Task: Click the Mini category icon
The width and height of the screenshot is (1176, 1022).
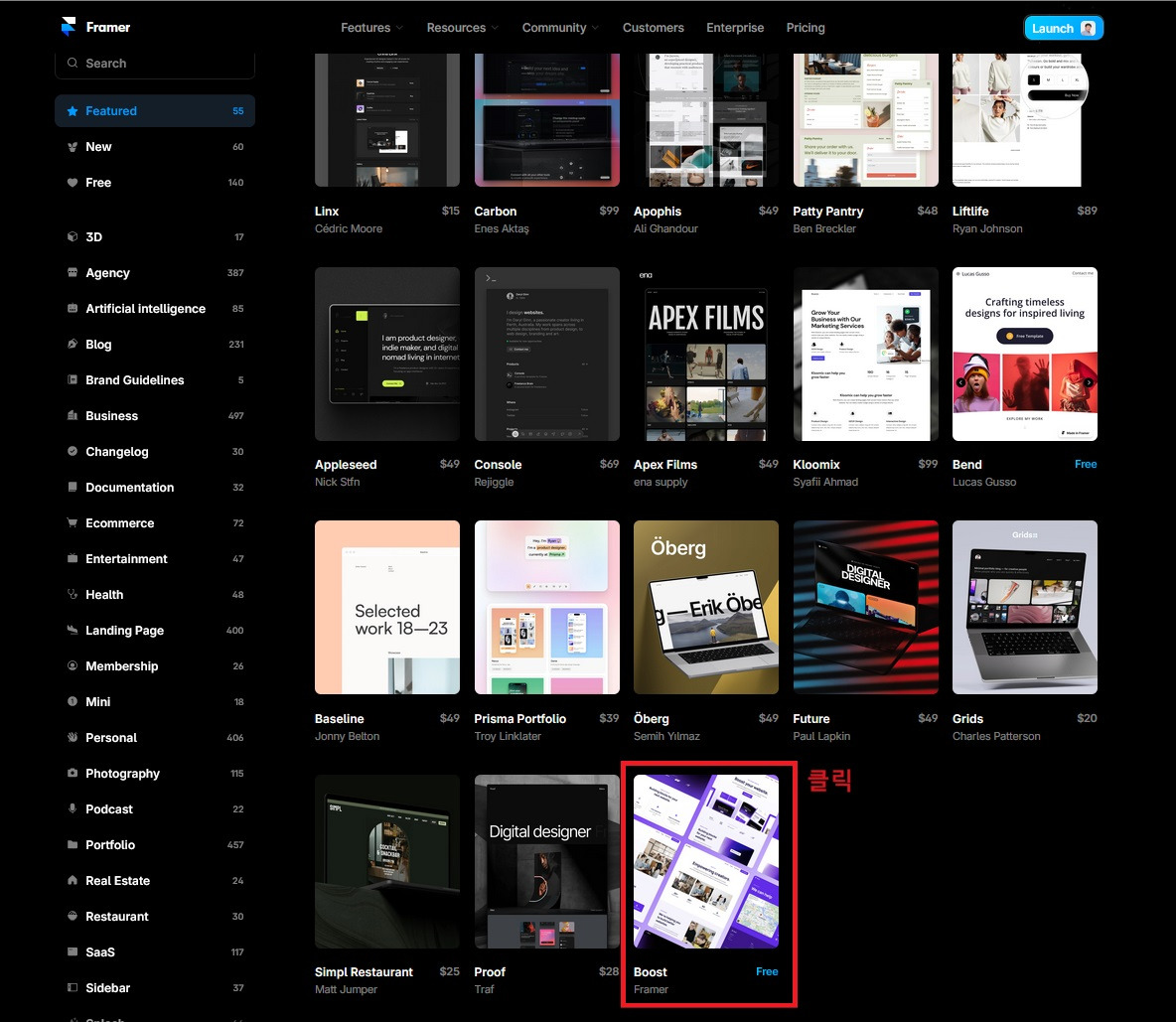Action: 72,702
